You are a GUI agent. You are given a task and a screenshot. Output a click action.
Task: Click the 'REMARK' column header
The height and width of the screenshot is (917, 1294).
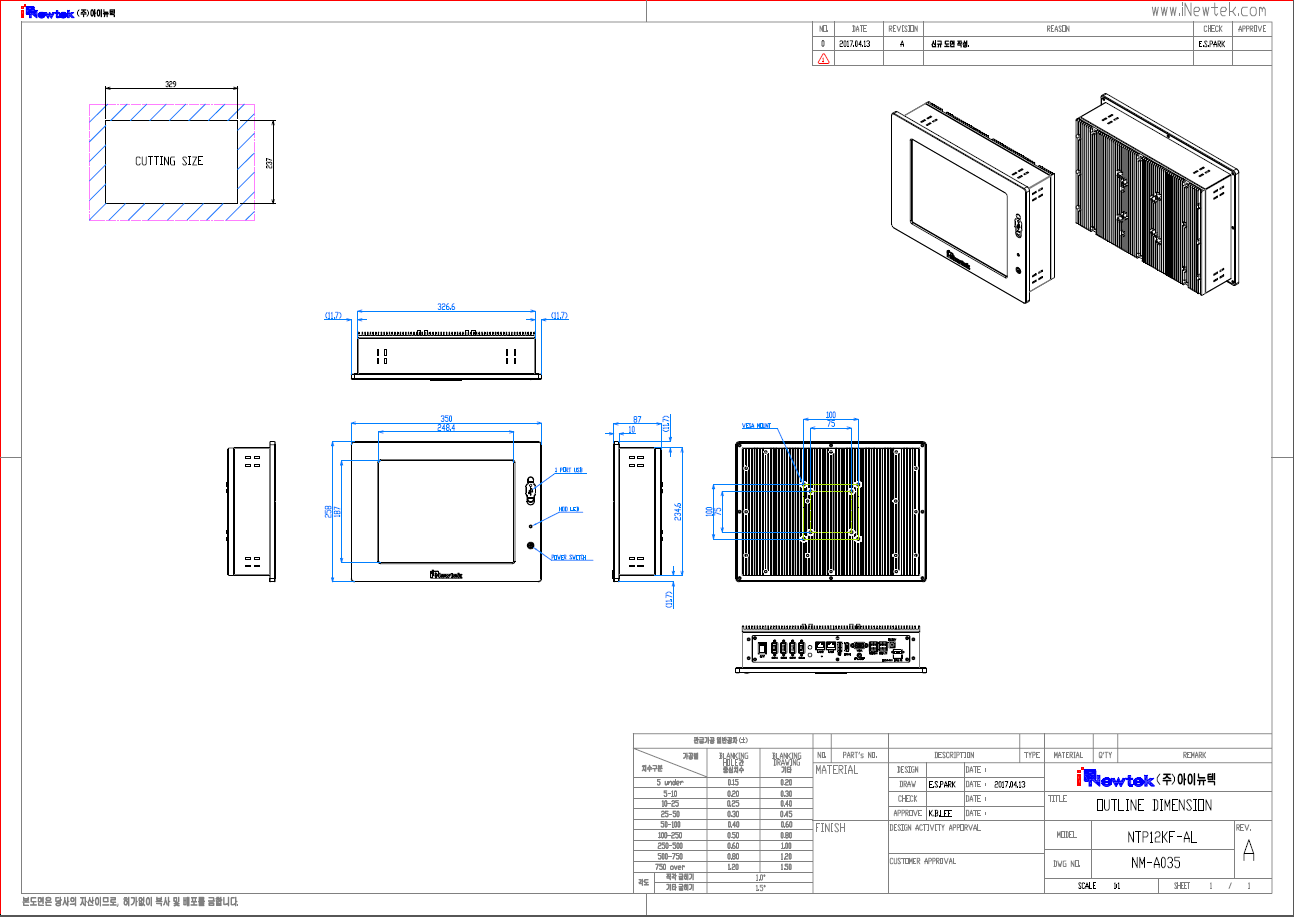tap(1194, 755)
